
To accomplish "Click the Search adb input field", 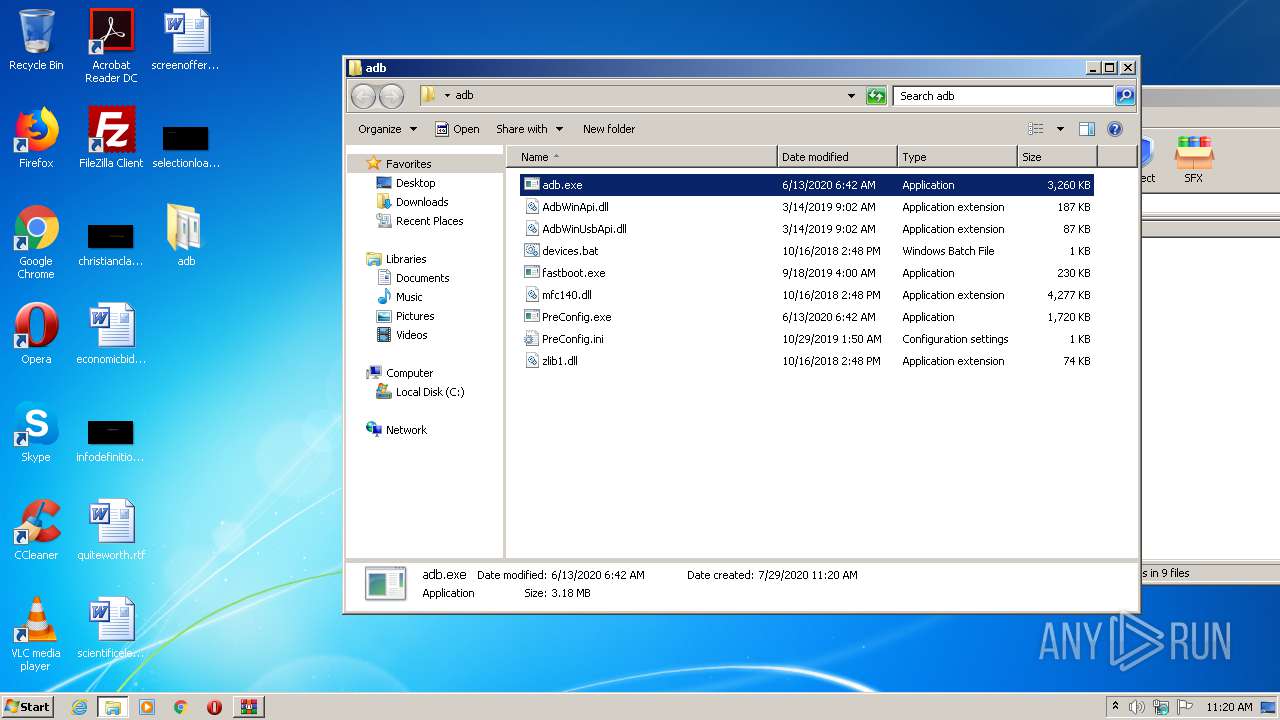I will [x=1003, y=96].
